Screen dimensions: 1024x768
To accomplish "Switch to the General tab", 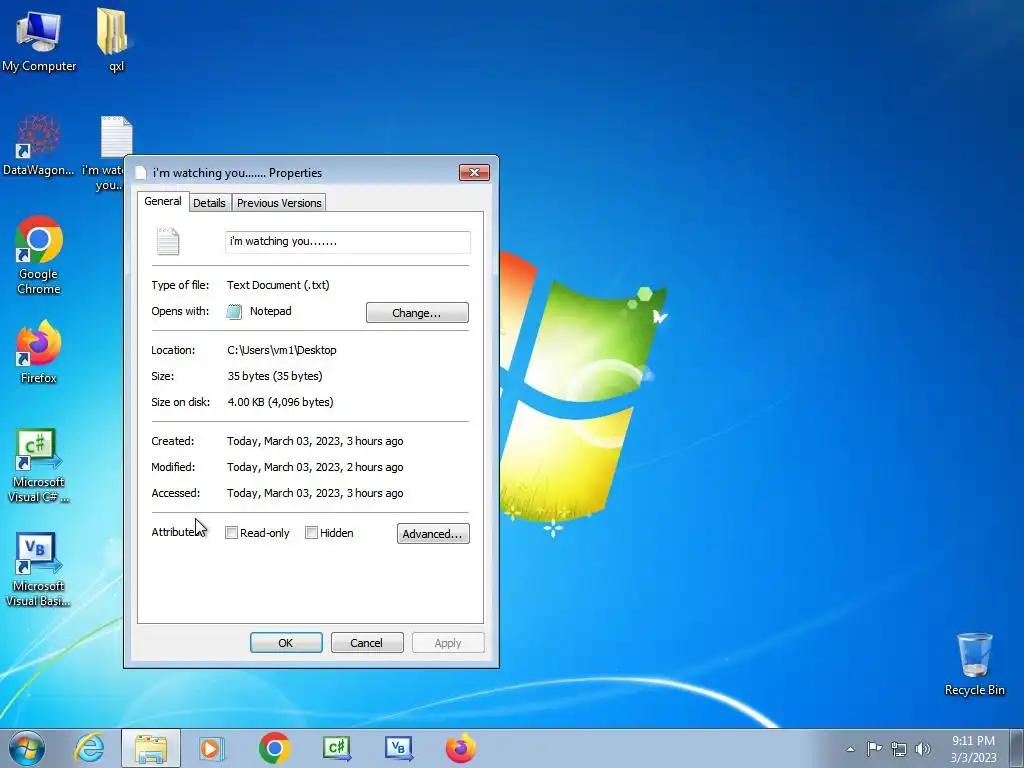I will tap(163, 201).
